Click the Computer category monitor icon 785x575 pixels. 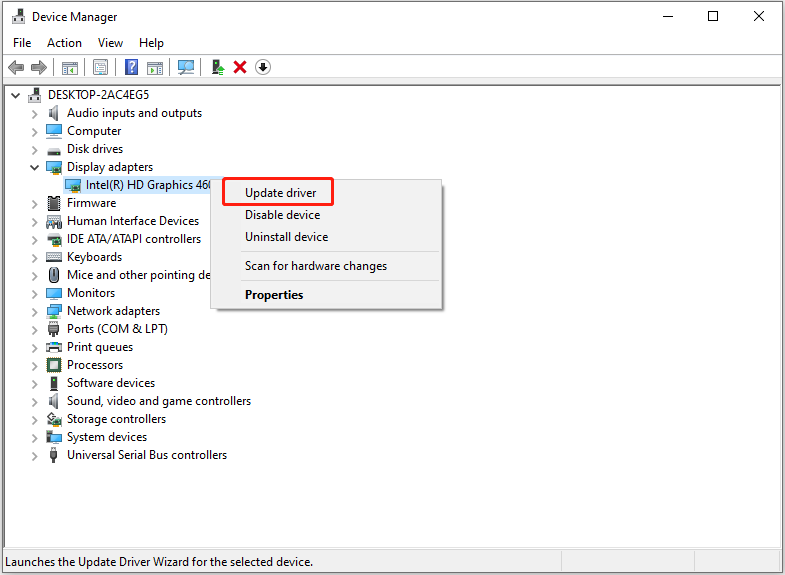(x=54, y=131)
